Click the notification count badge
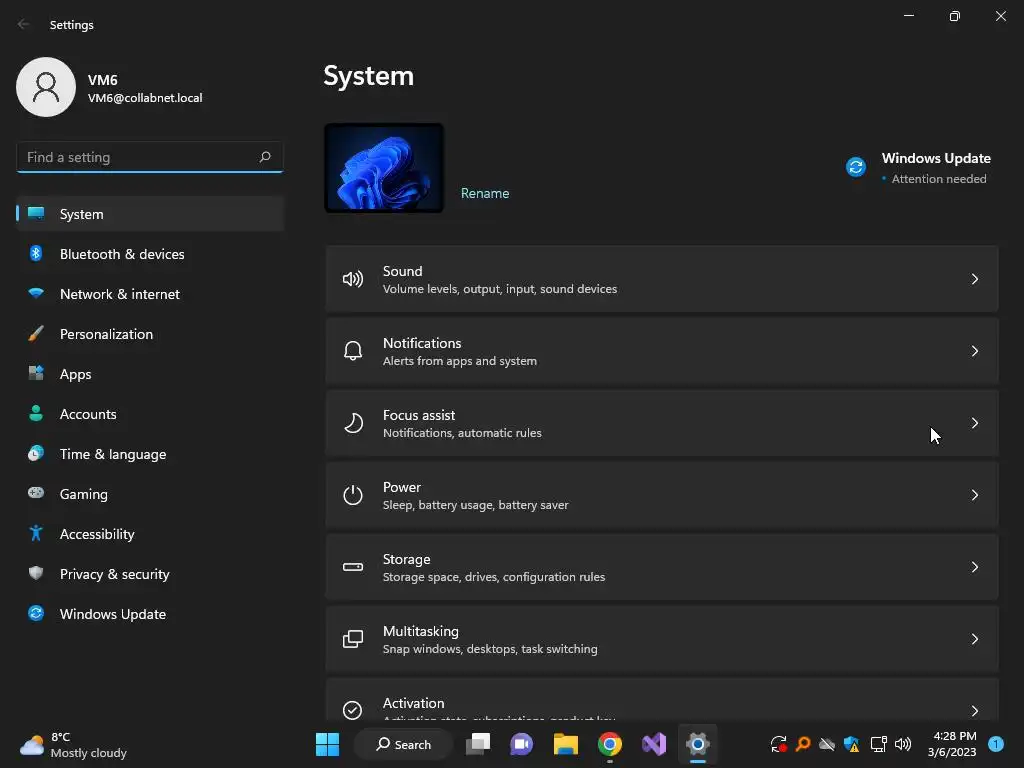 pos(996,744)
